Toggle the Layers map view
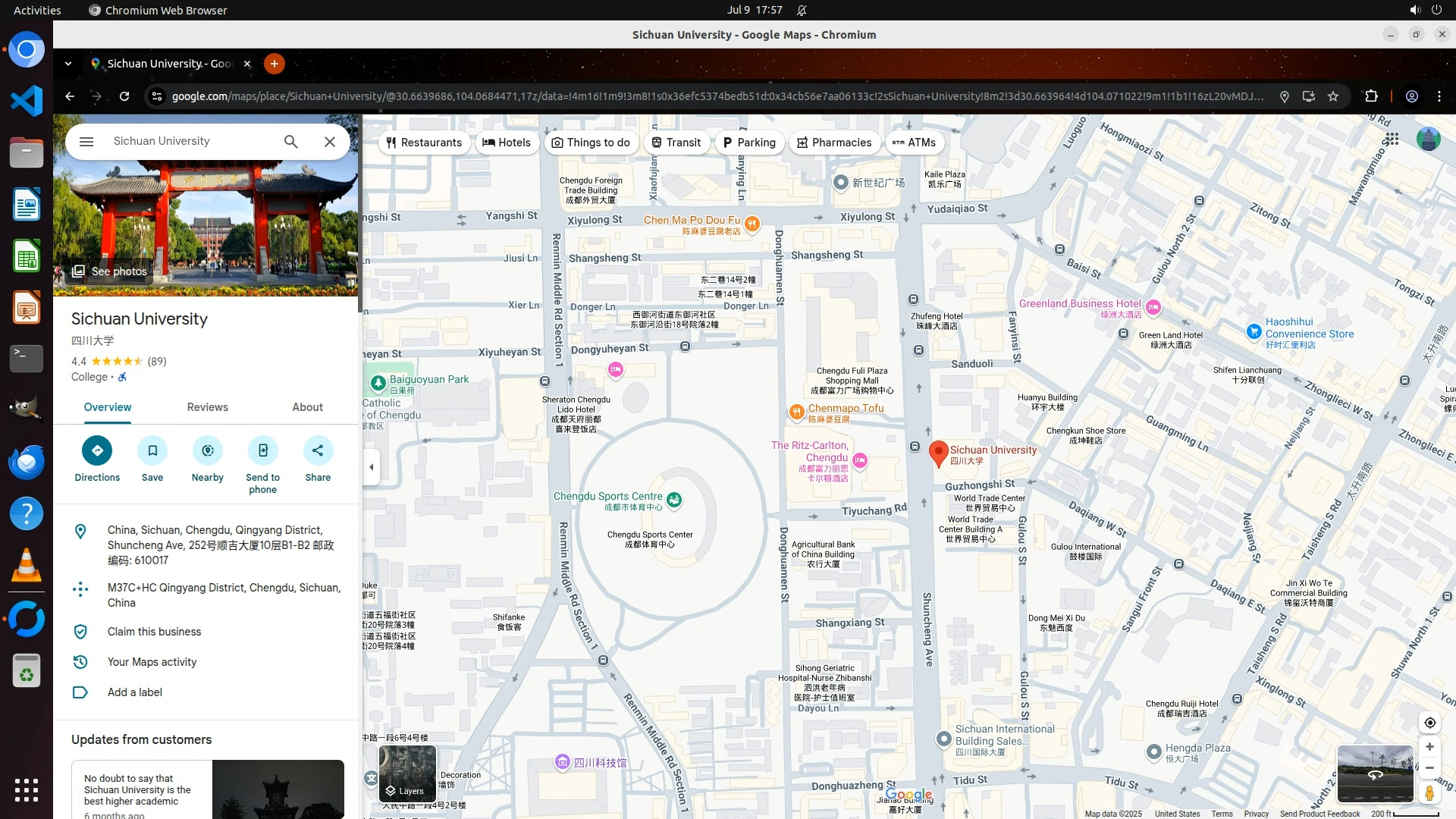Screen dimensions: 1456x819 (x=407, y=773)
